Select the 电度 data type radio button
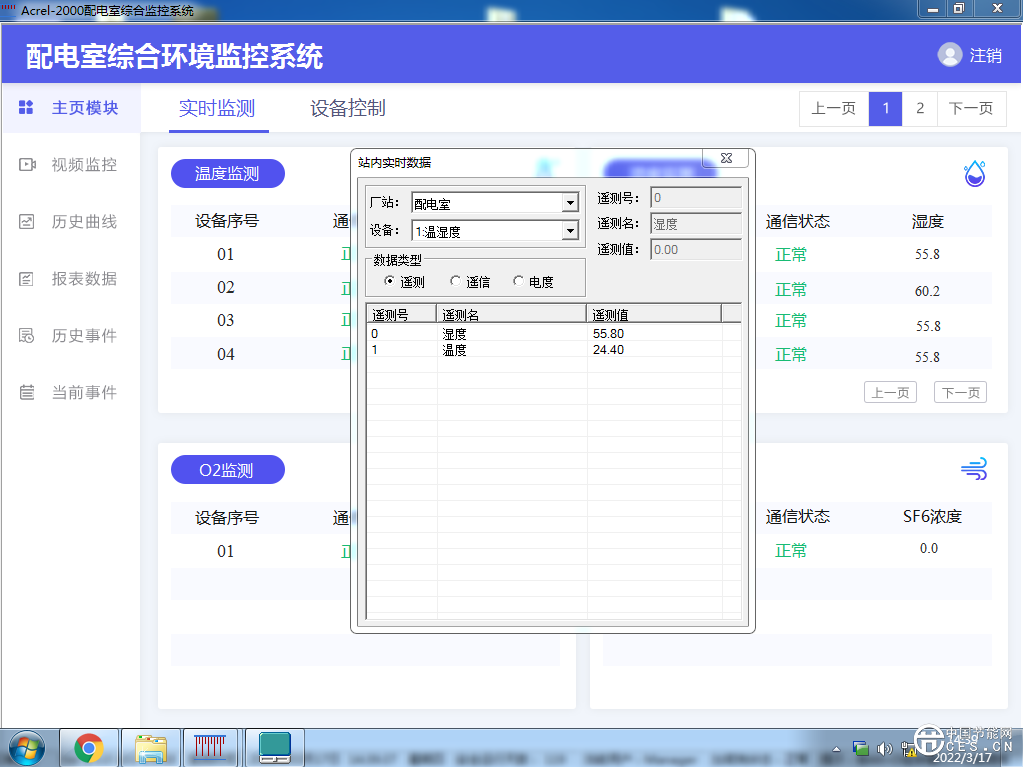The width and height of the screenshot is (1023, 767). point(518,282)
